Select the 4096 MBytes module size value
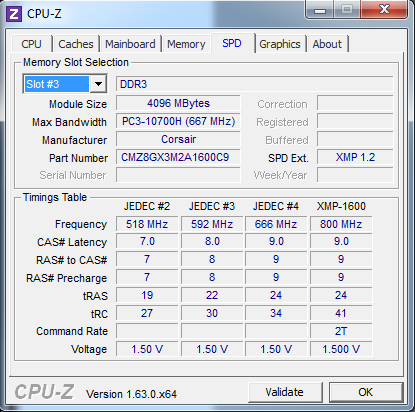415x412 pixels. tap(178, 103)
